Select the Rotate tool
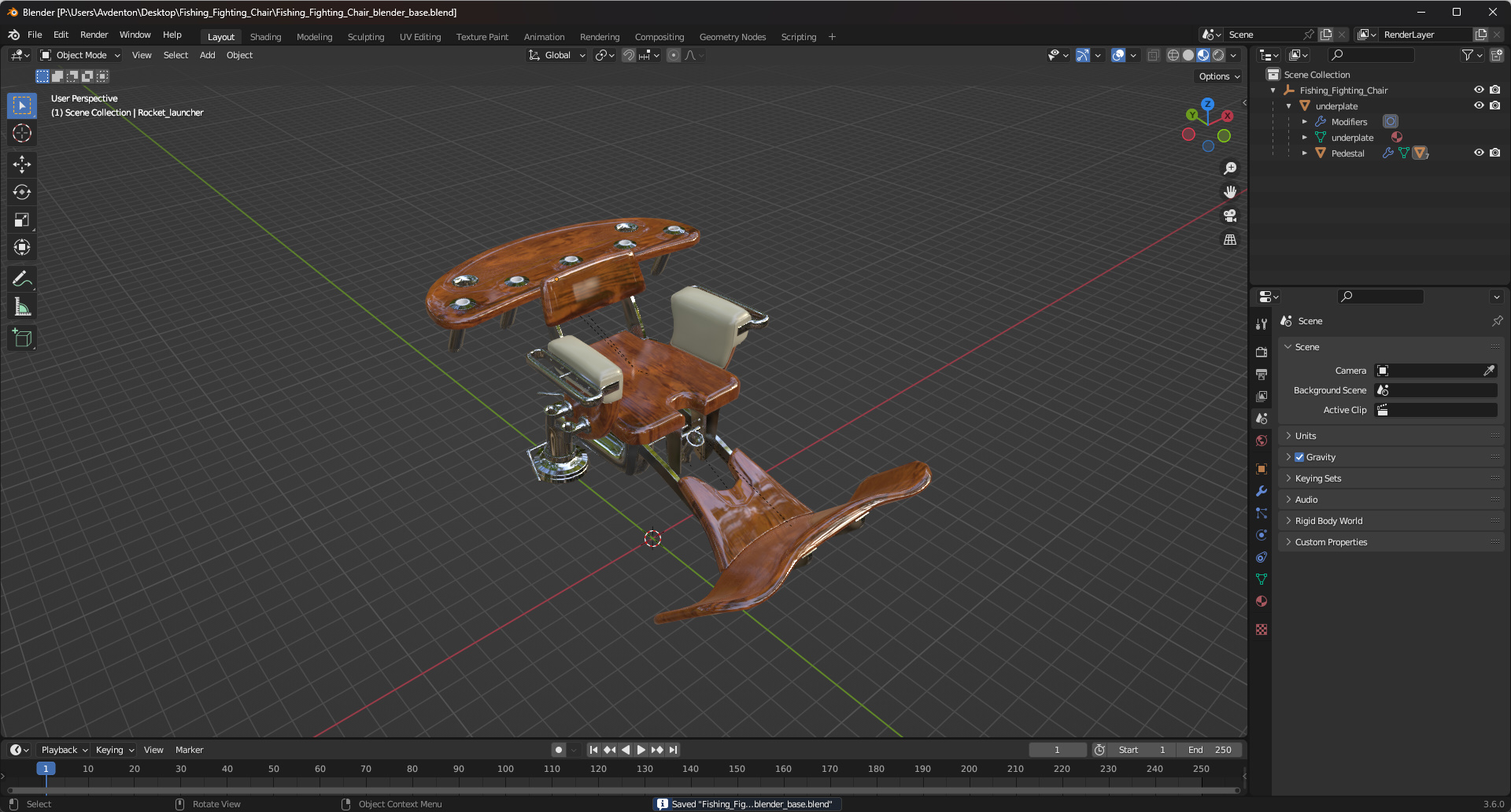1511x812 pixels. coord(22,192)
